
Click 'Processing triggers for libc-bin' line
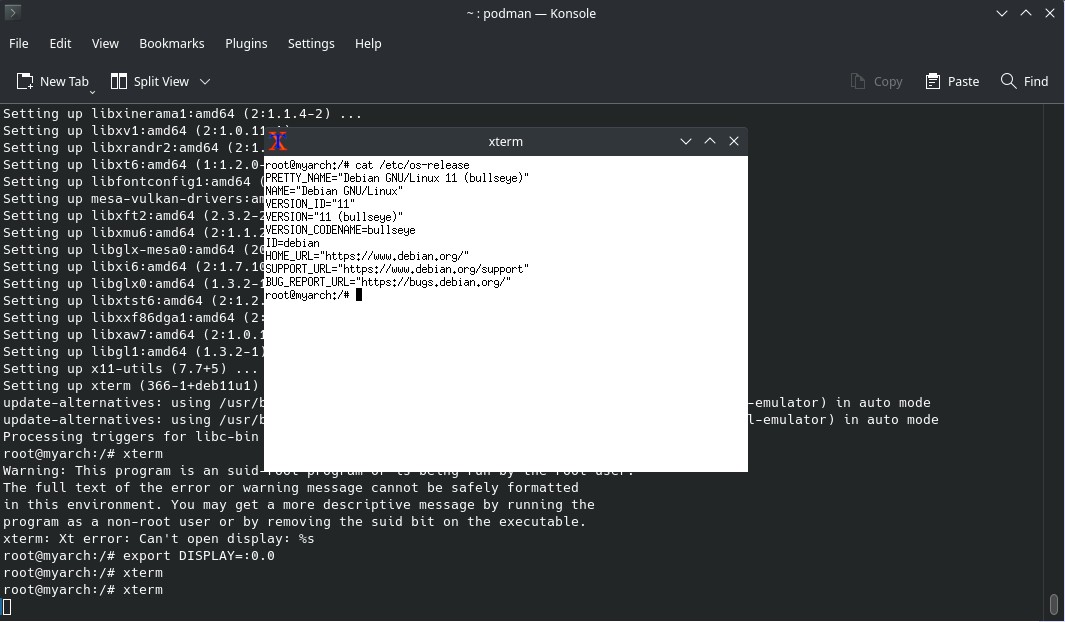131,436
